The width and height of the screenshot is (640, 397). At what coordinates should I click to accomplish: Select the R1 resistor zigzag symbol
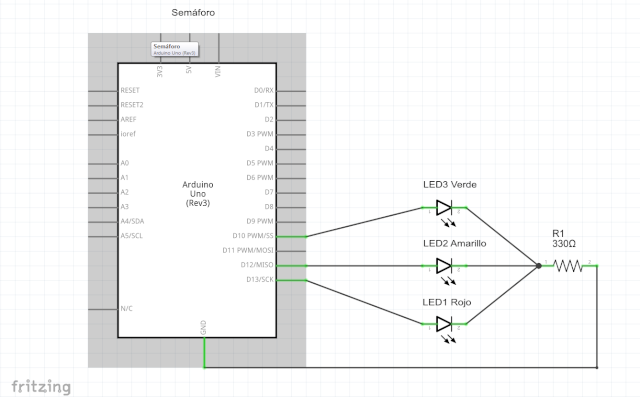pyautogui.click(x=568, y=266)
